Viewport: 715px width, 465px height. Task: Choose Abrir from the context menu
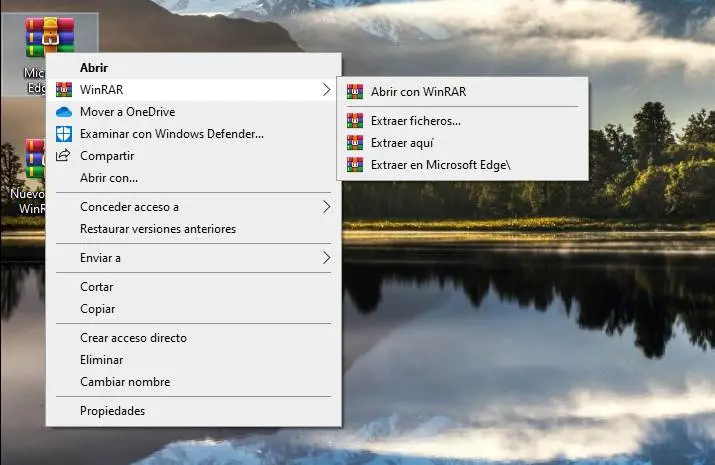194,67
